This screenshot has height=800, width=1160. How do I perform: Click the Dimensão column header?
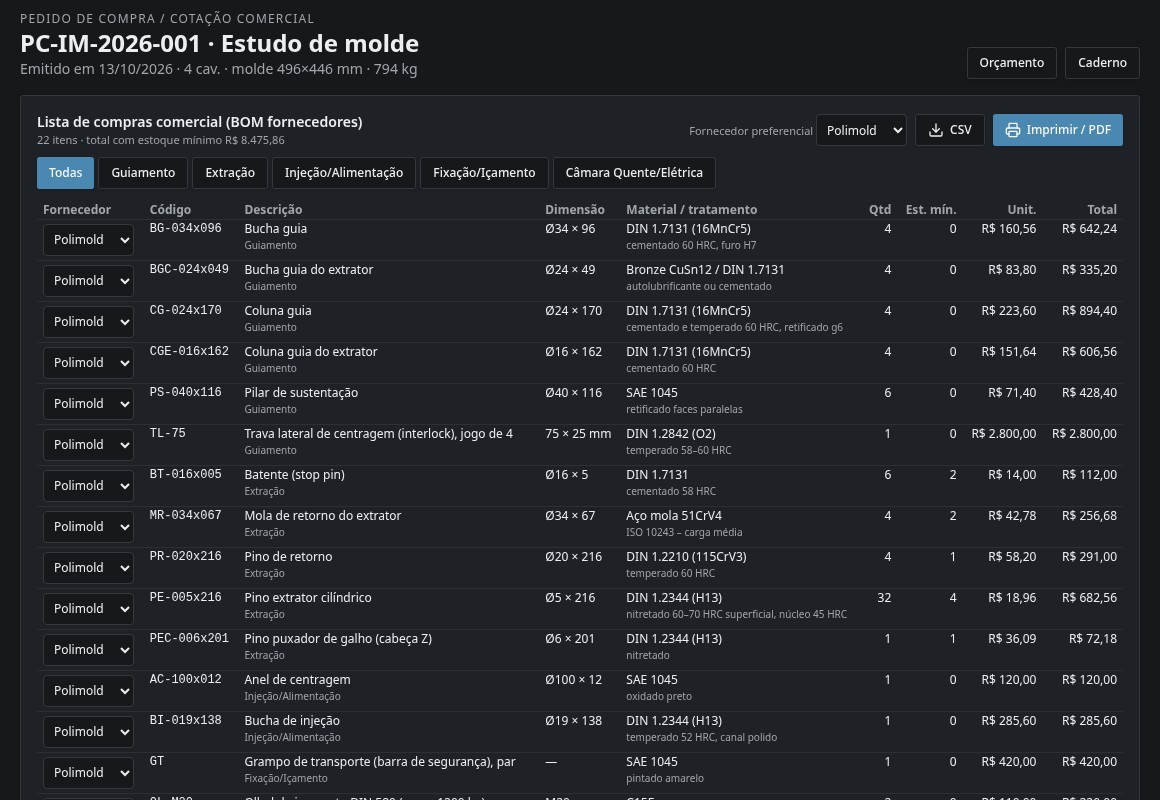575,209
